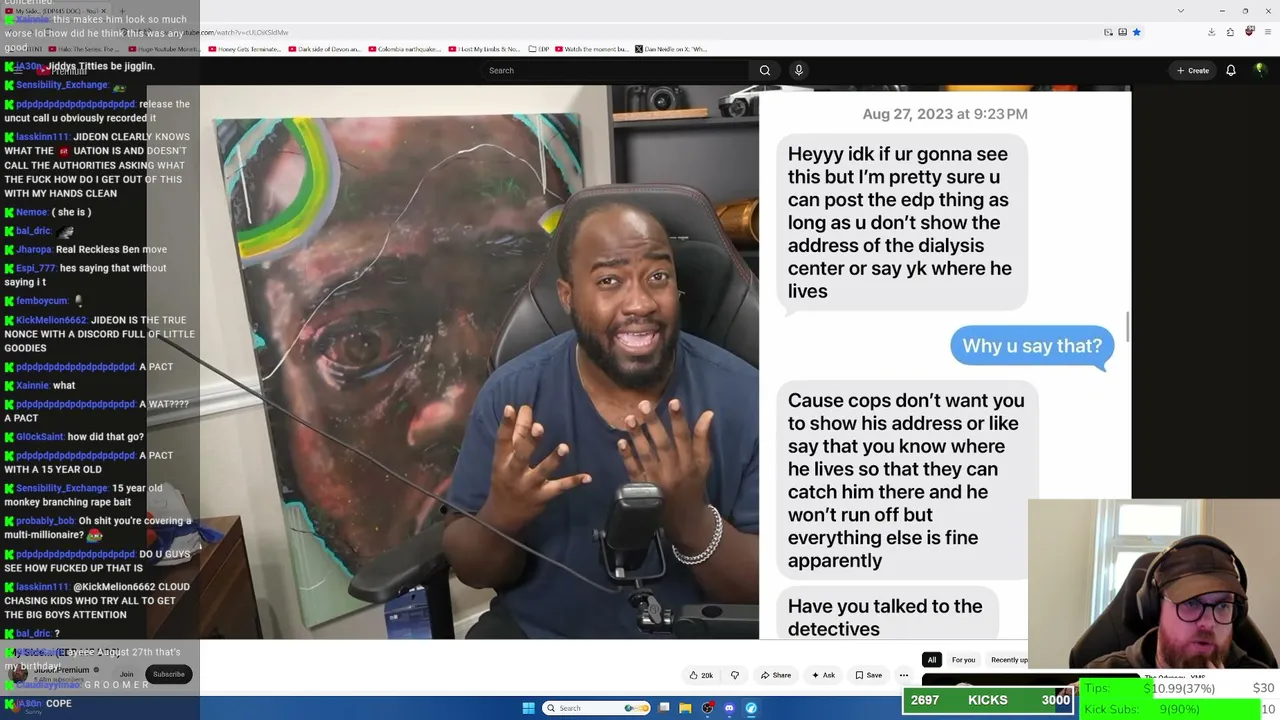Expand the browser tab list chevron

(x=1181, y=11)
